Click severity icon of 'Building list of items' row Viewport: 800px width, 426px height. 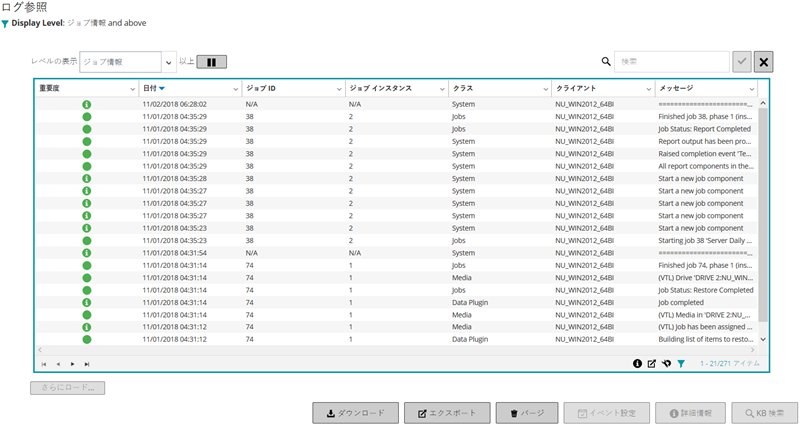click(x=87, y=339)
